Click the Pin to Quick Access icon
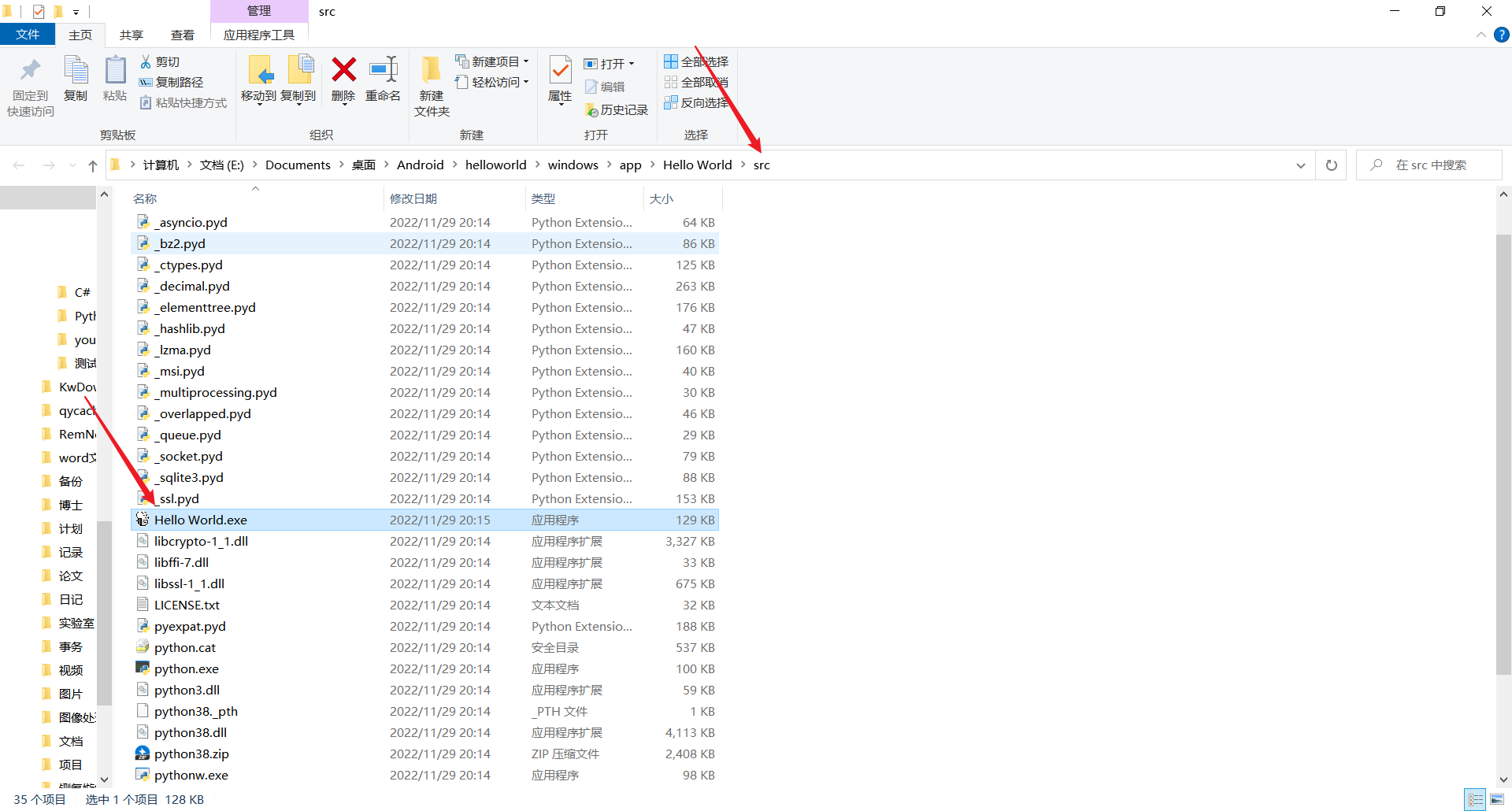Image resolution: width=1512 pixels, height=811 pixels. tap(31, 70)
